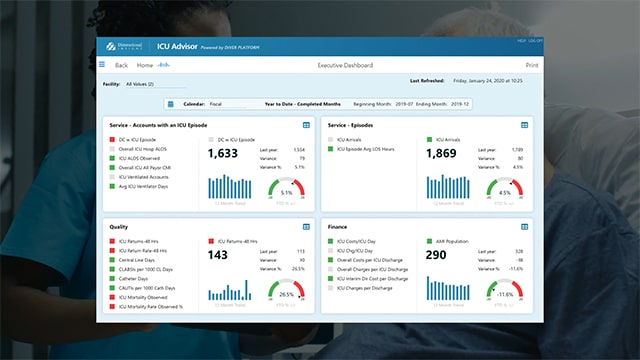The image size is (640, 360).
Task: Click the LOG OFF link
Action: tap(535, 41)
